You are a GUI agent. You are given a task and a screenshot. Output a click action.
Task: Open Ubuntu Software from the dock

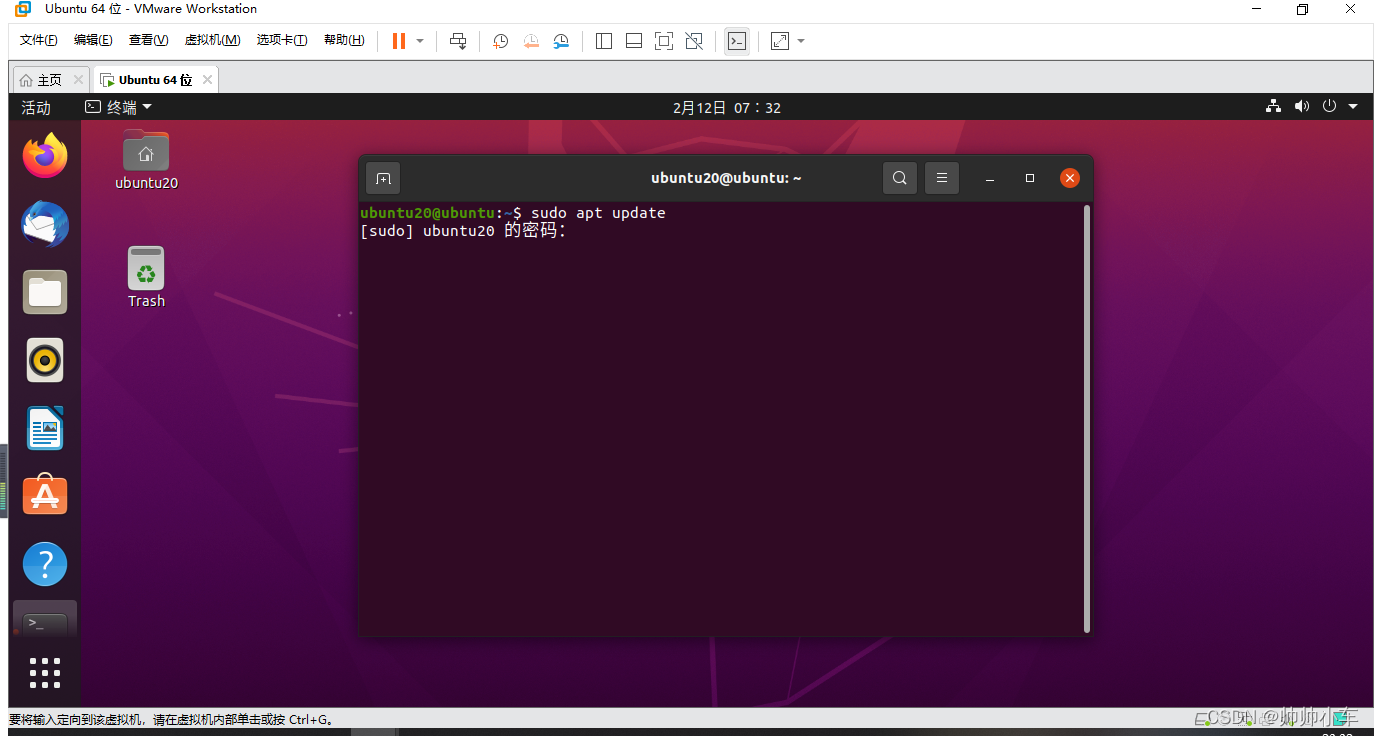coord(45,495)
